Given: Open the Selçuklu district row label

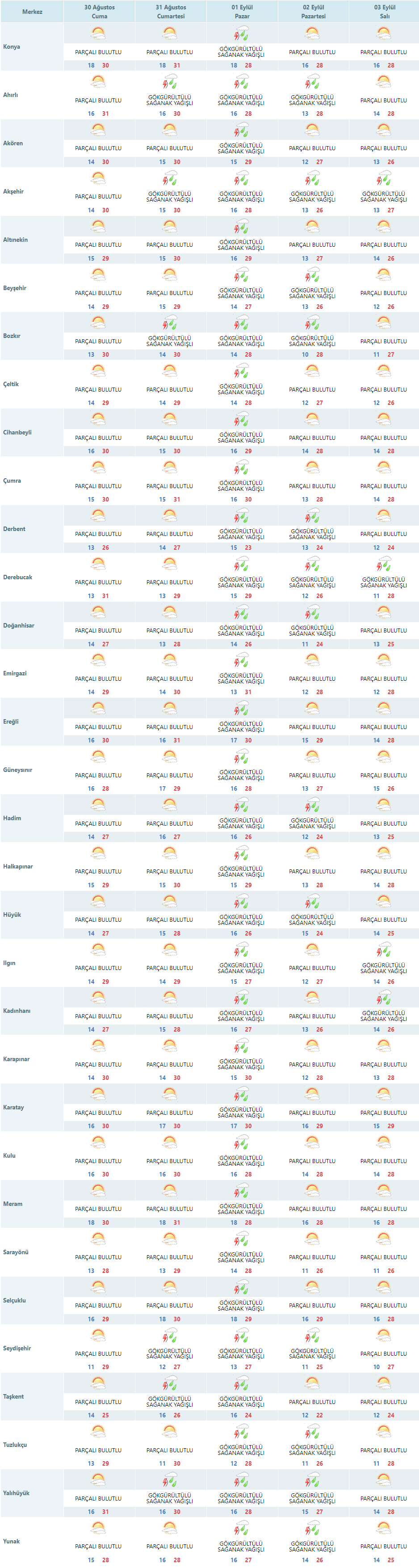Looking at the screenshot, I should tap(15, 1300).
